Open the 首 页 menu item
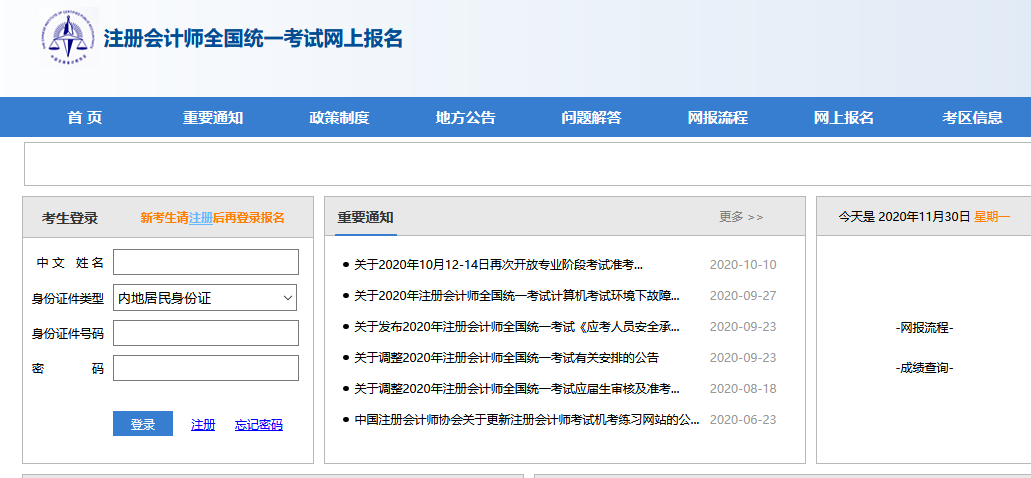 [85, 118]
